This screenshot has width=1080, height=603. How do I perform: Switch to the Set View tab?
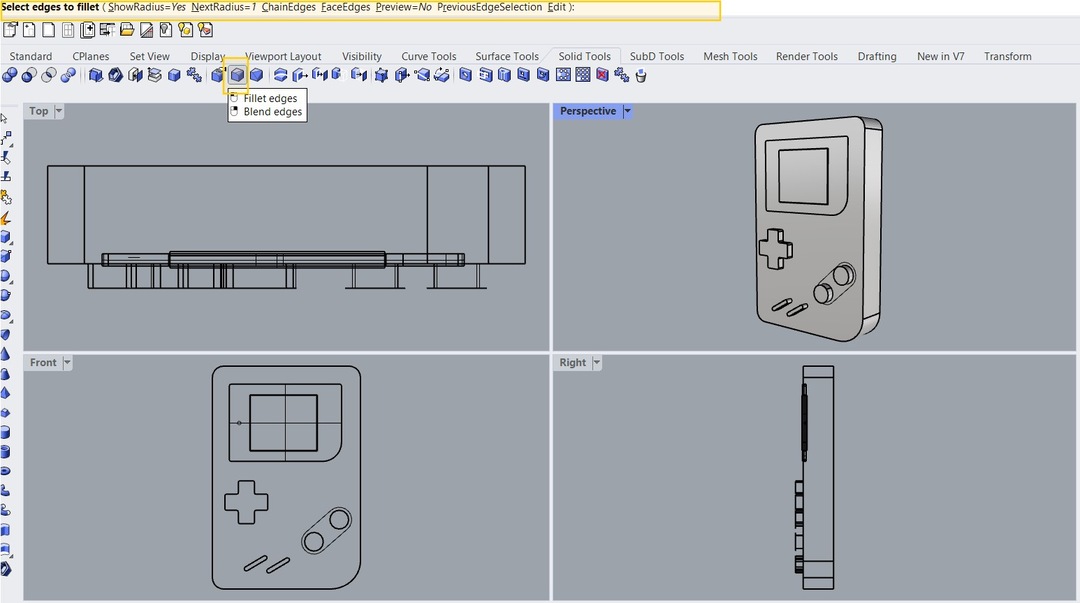149,57
